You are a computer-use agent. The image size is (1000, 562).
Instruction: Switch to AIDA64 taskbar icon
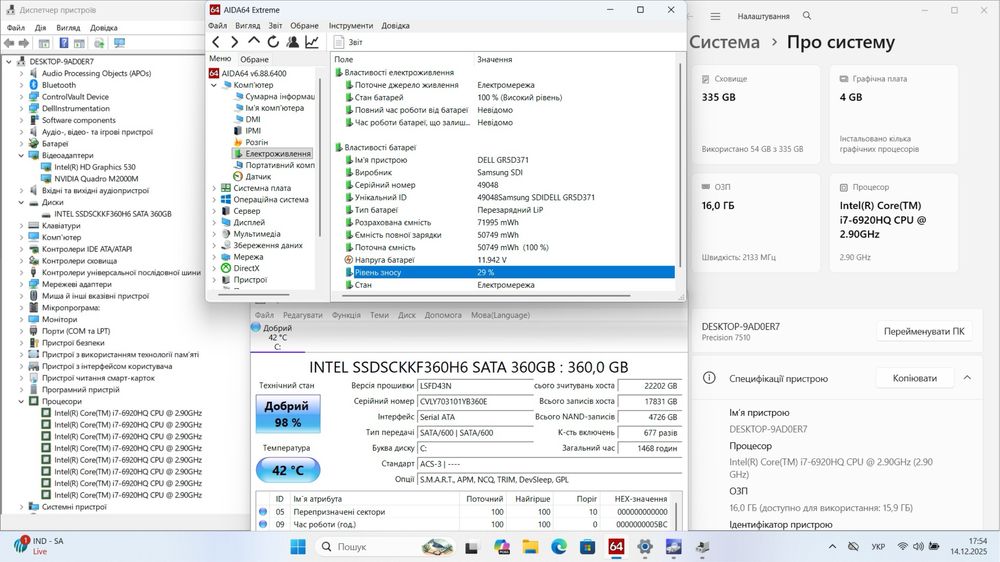coord(616,547)
